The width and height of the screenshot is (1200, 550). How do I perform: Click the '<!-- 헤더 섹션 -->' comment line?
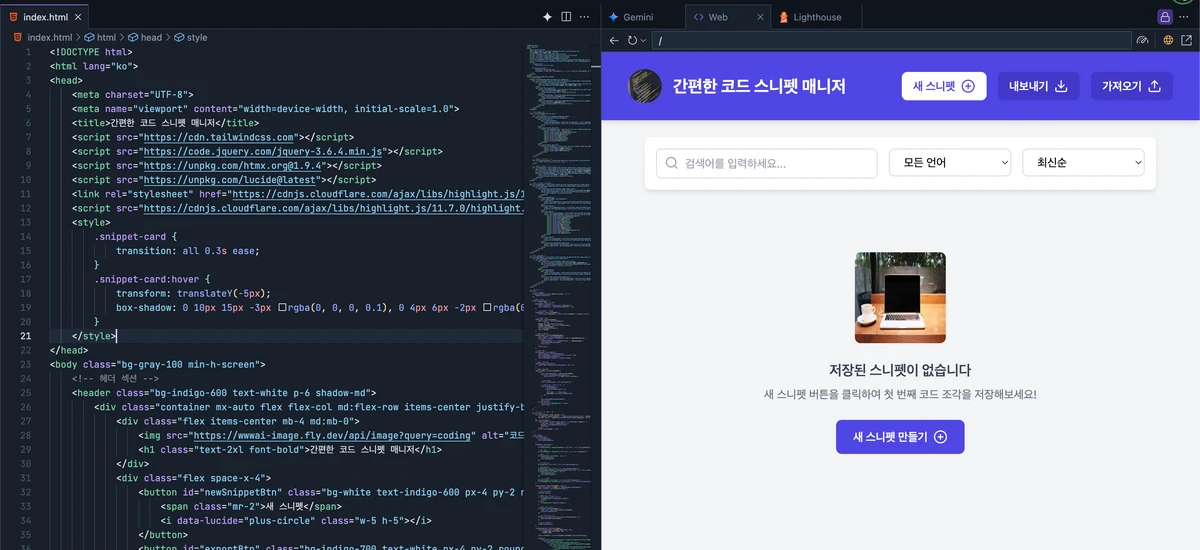click(115, 379)
